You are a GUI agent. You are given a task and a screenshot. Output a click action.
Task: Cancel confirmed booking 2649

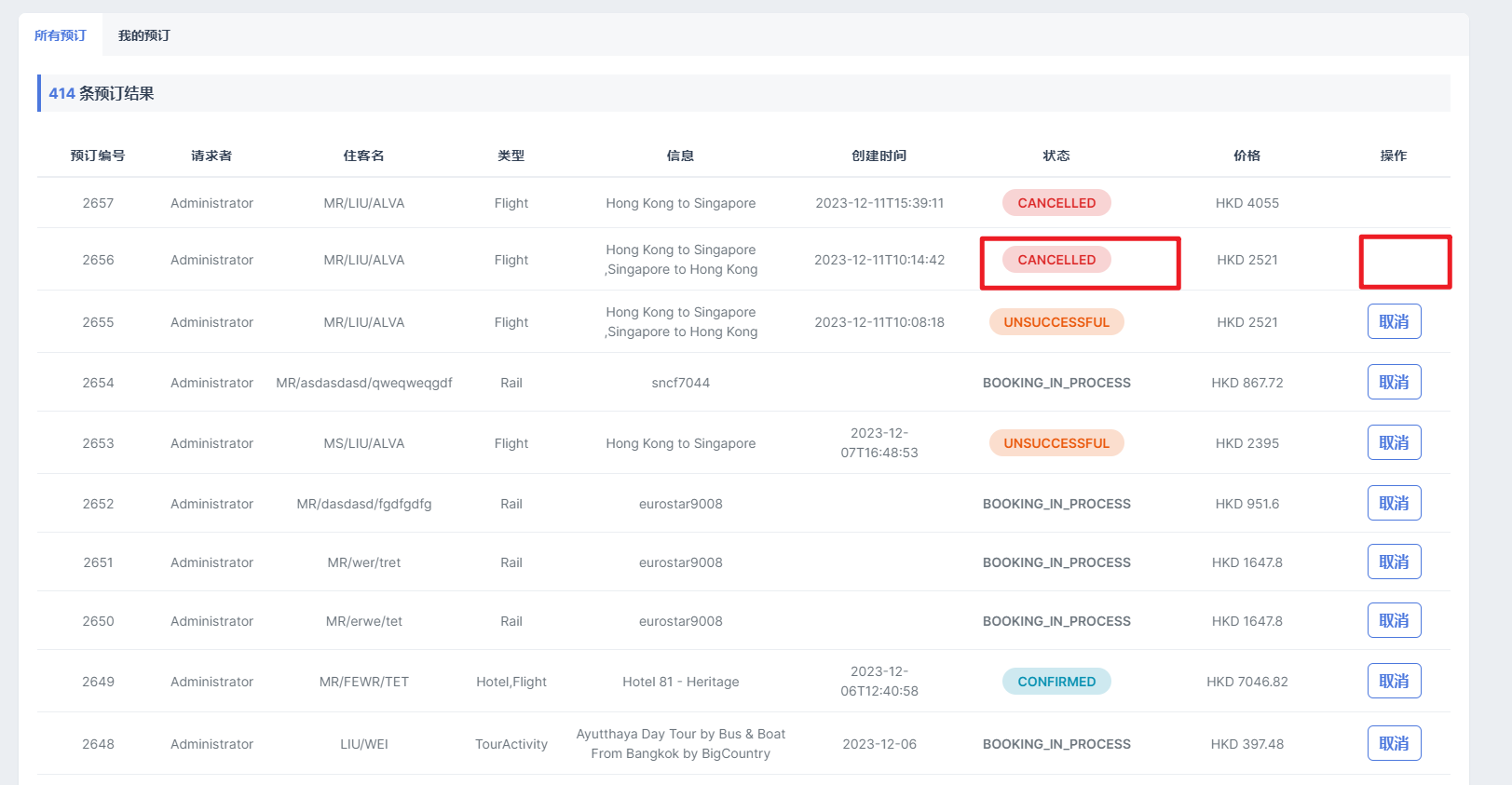click(x=1394, y=681)
